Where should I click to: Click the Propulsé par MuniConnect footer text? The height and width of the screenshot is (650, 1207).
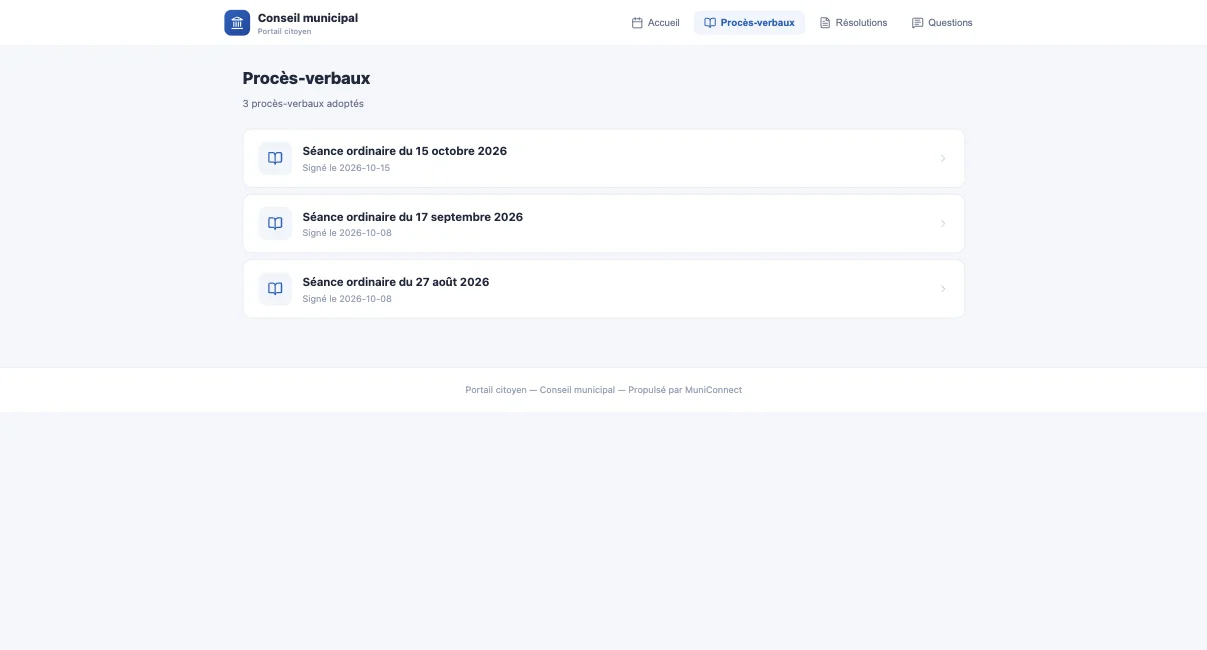(685, 390)
